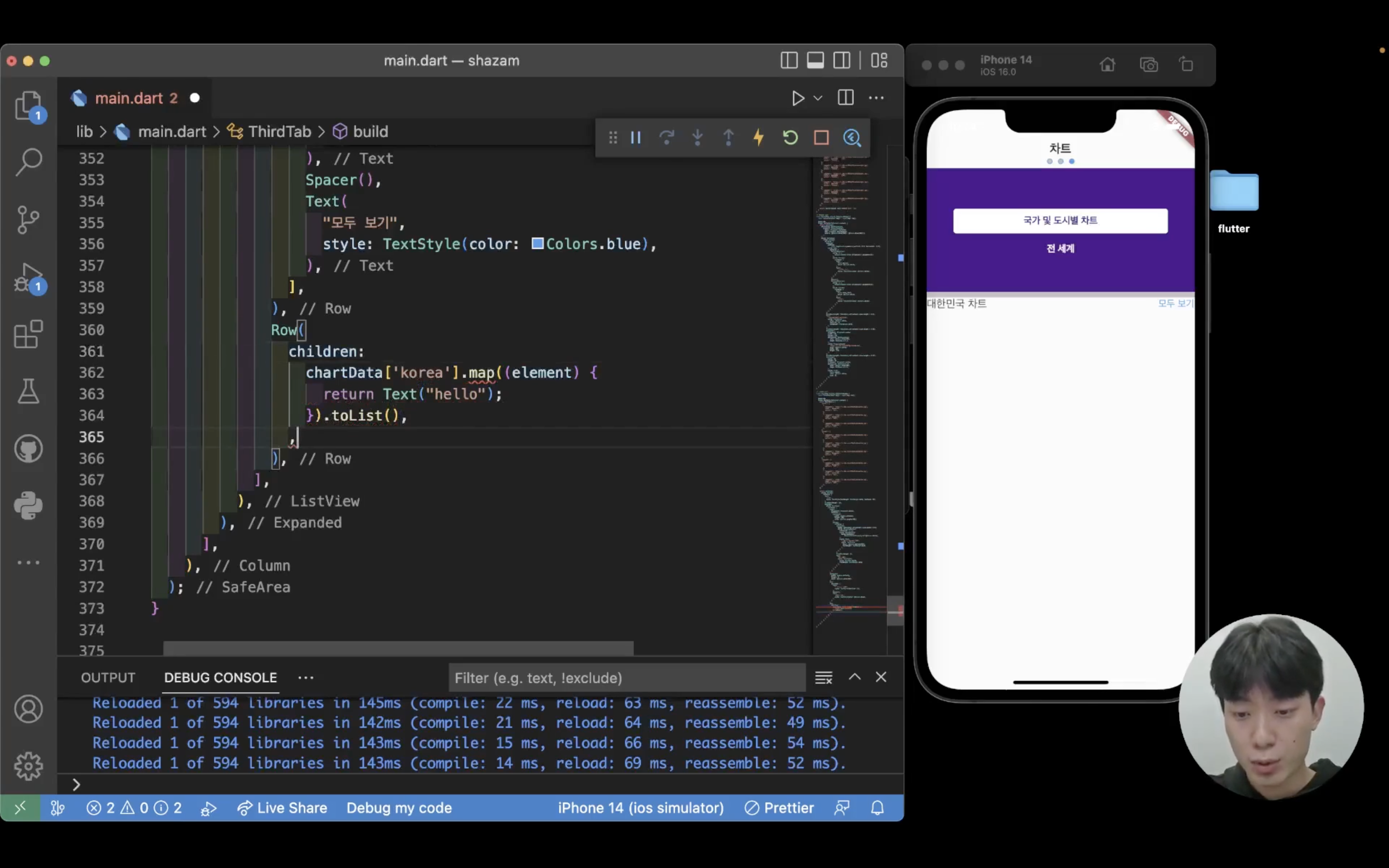
Task: Expand the run options dropdown arrow
Action: click(x=818, y=98)
